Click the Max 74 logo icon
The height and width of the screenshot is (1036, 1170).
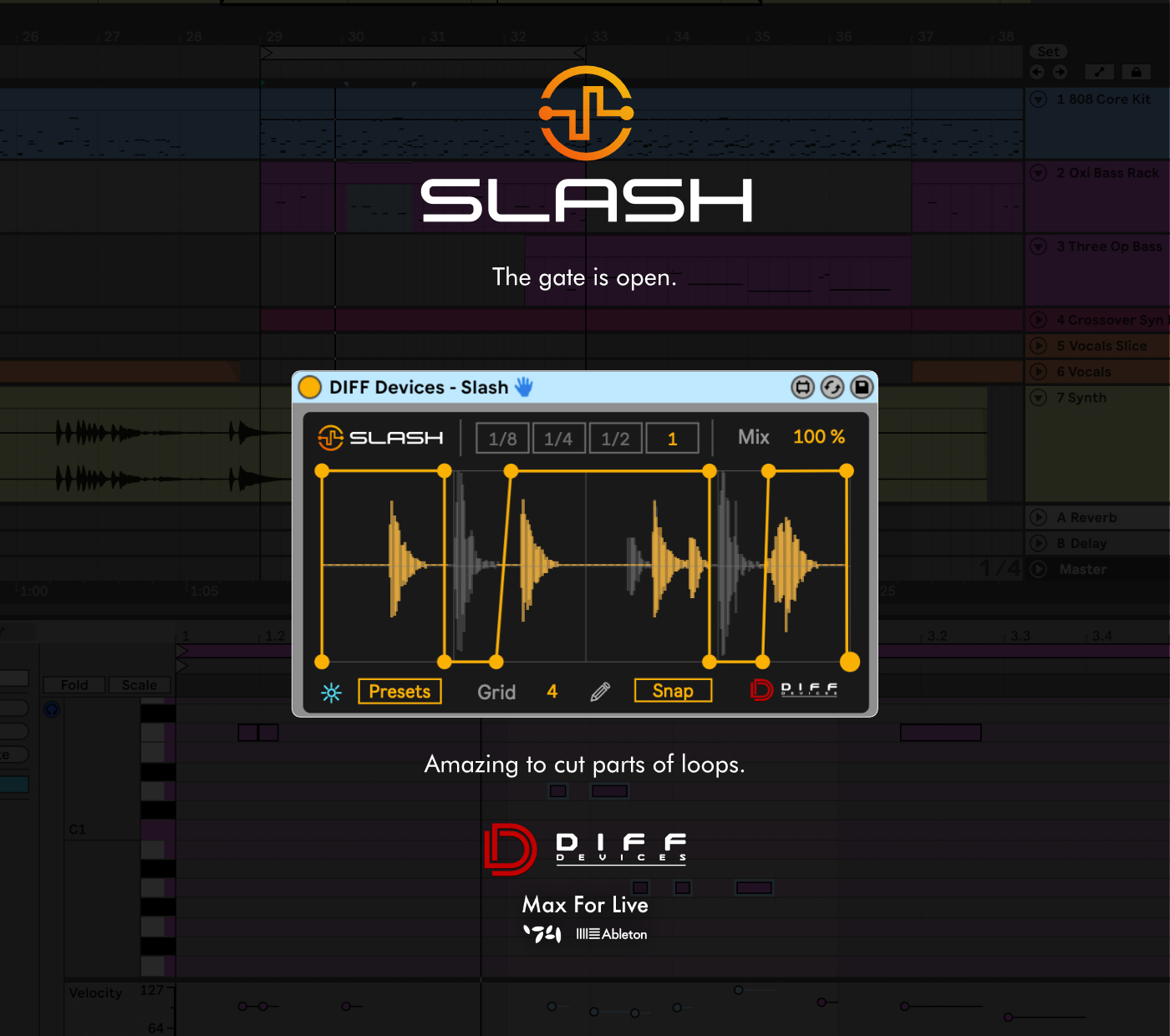coord(542,934)
